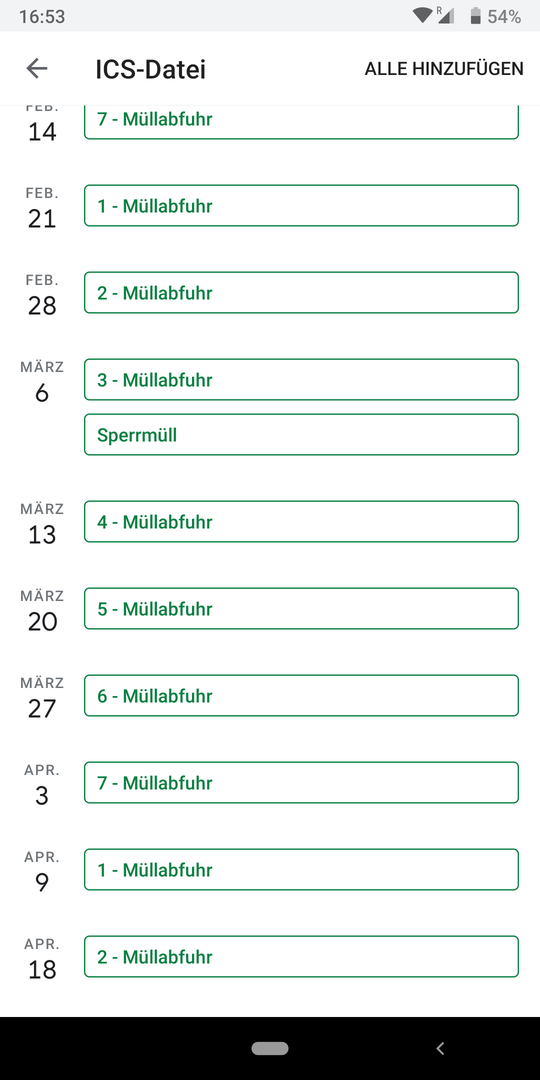Tap the battery icon in status bar

[x=475, y=17]
